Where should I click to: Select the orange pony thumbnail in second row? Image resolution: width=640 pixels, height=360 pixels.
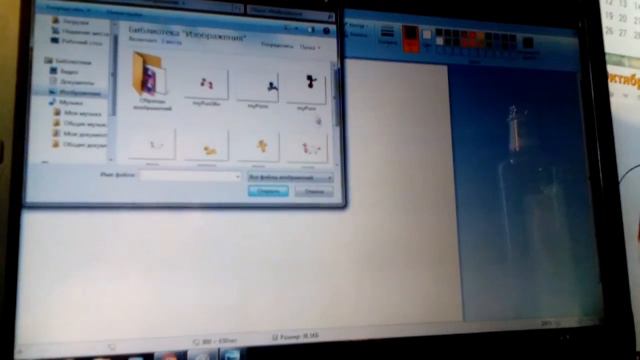[258, 148]
